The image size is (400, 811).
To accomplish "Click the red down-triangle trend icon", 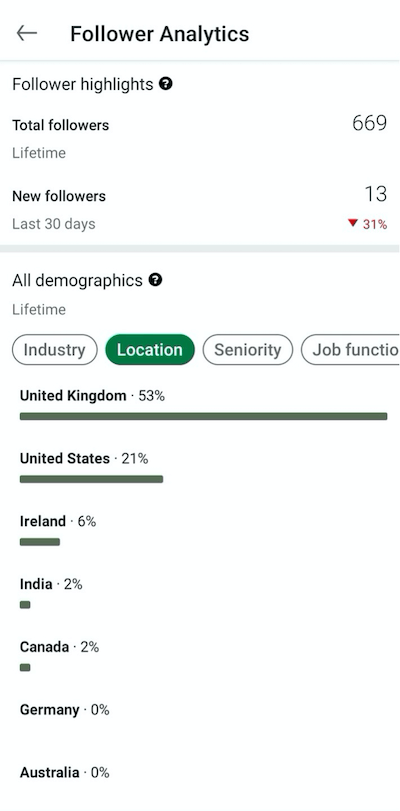I will [x=353, y=223].
